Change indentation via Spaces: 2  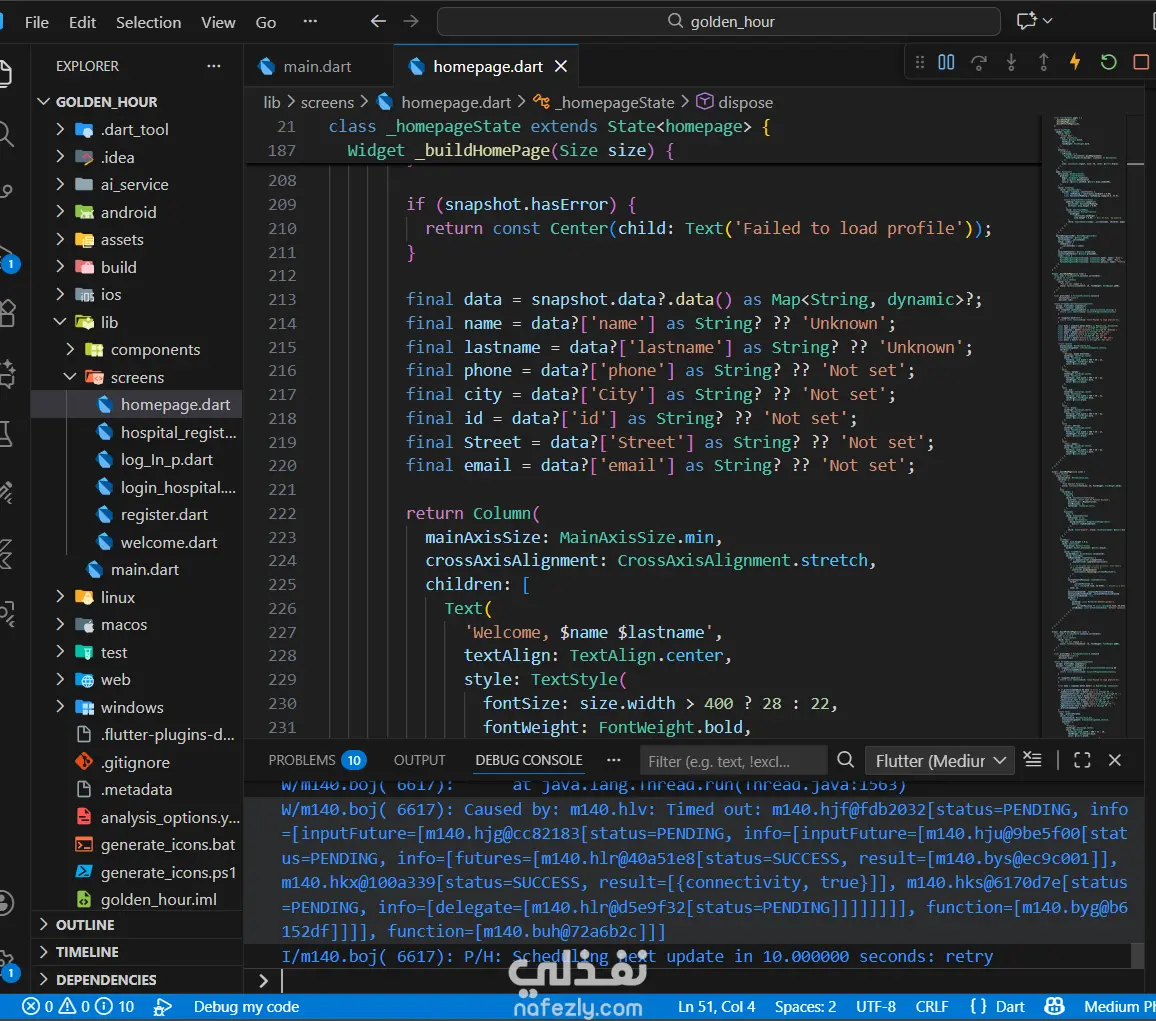[805, 1006]
